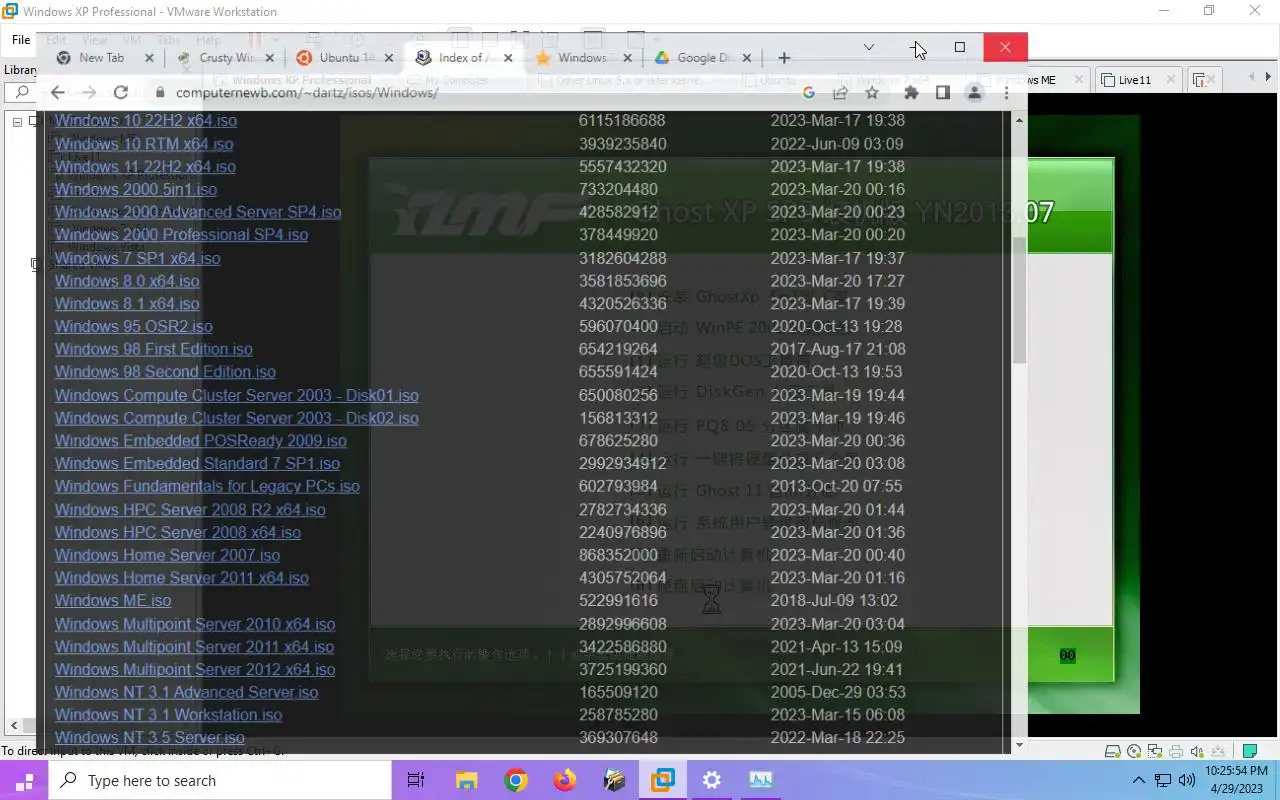Open the Chrome extensions puzzle icon
The height and width of the screenshot is (800, 1280).
(910, 93)
